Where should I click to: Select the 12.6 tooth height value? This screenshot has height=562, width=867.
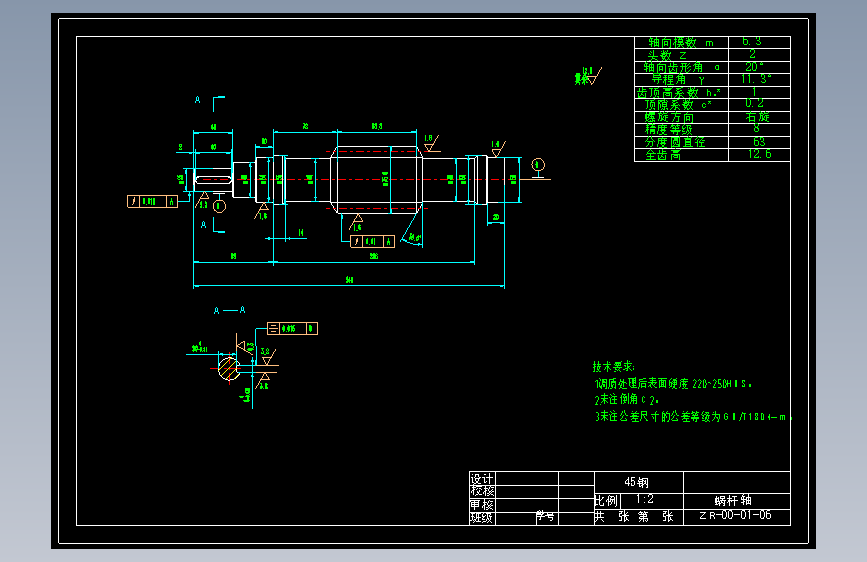[x=760, y=154]
